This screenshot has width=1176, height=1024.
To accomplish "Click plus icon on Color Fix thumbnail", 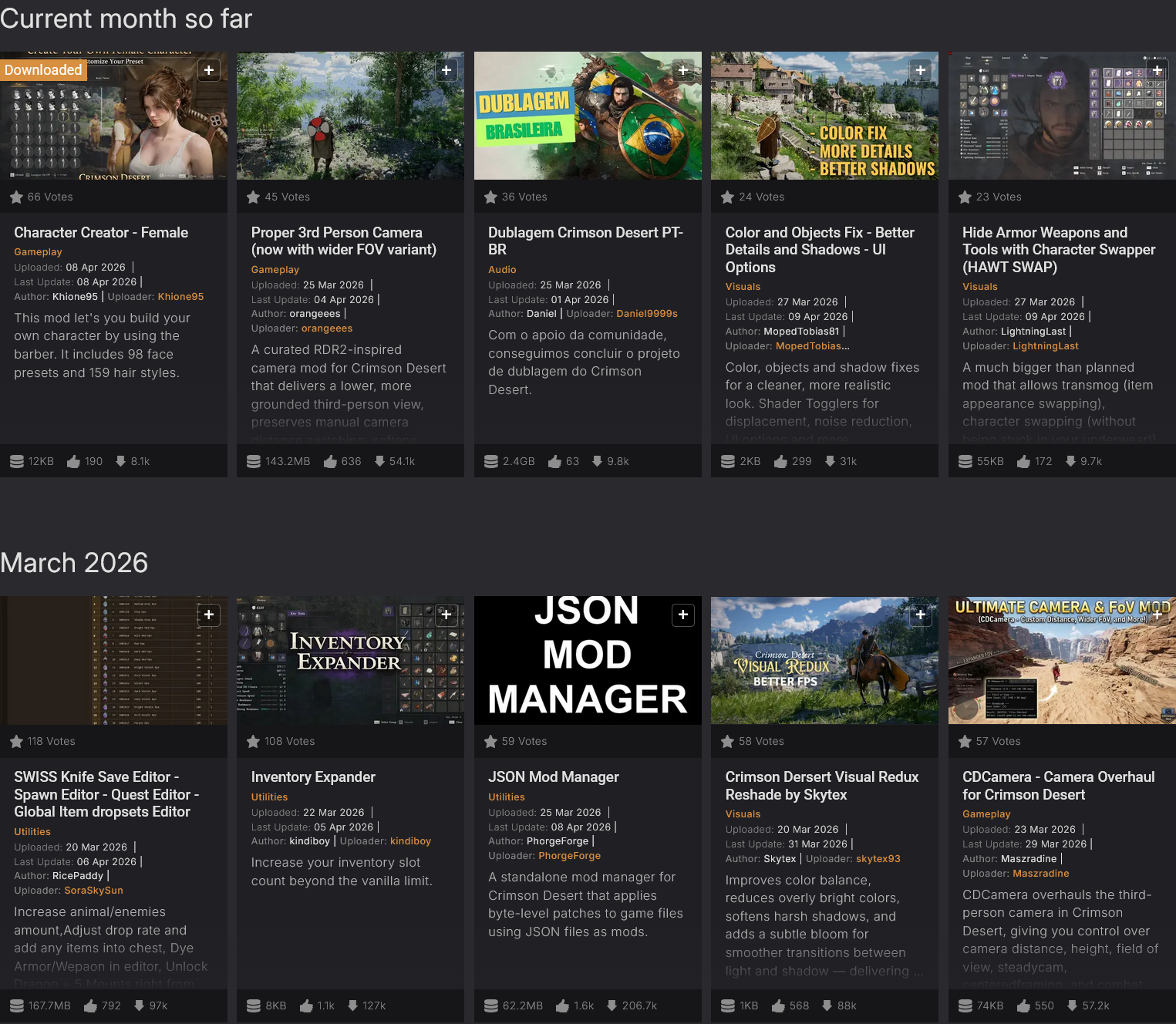I will coord(921,70).
